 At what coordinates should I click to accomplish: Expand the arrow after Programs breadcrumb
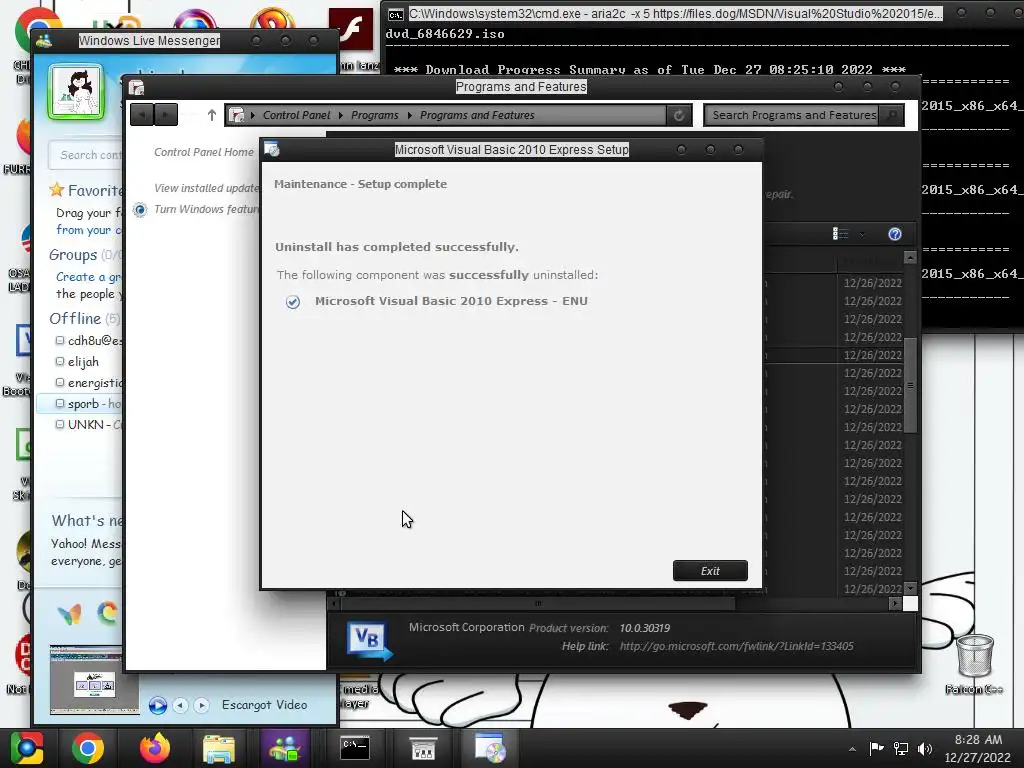[x=409, y=115]
